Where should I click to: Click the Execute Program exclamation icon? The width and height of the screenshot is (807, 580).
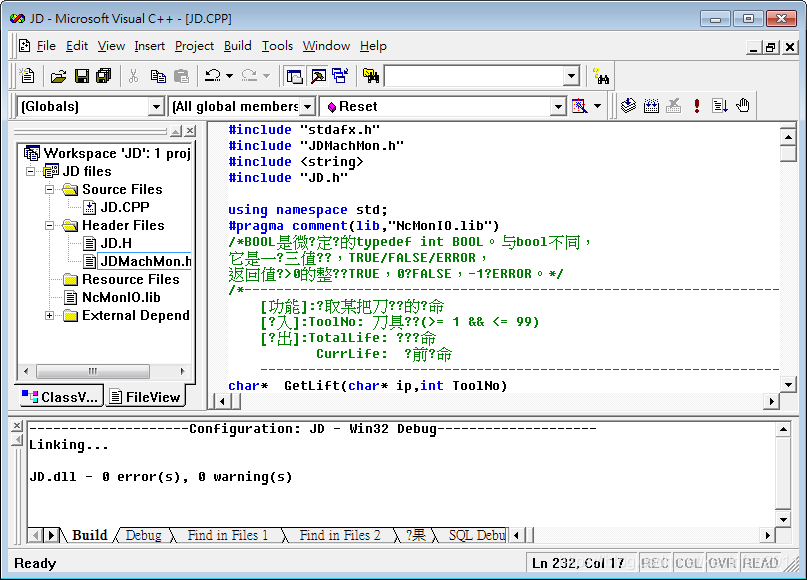[x=696, y=106]
